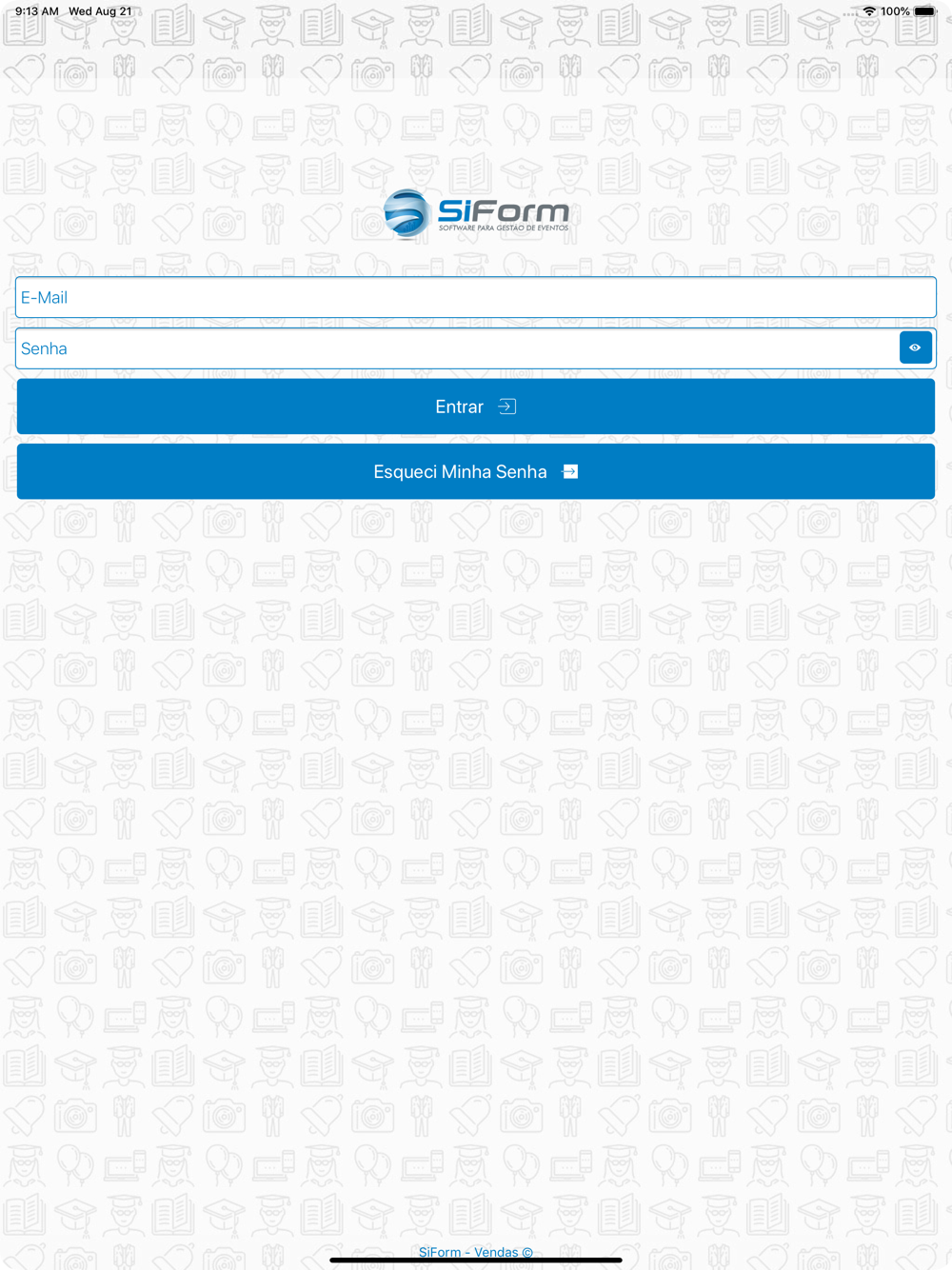Click arrow icon beside Esqueci Minha Senha

point(570,471)
